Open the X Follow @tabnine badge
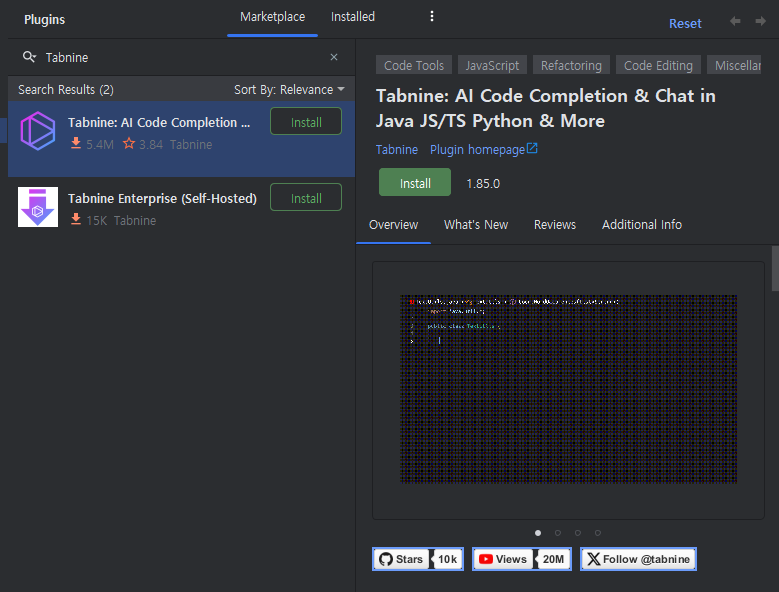 point(638,559)
